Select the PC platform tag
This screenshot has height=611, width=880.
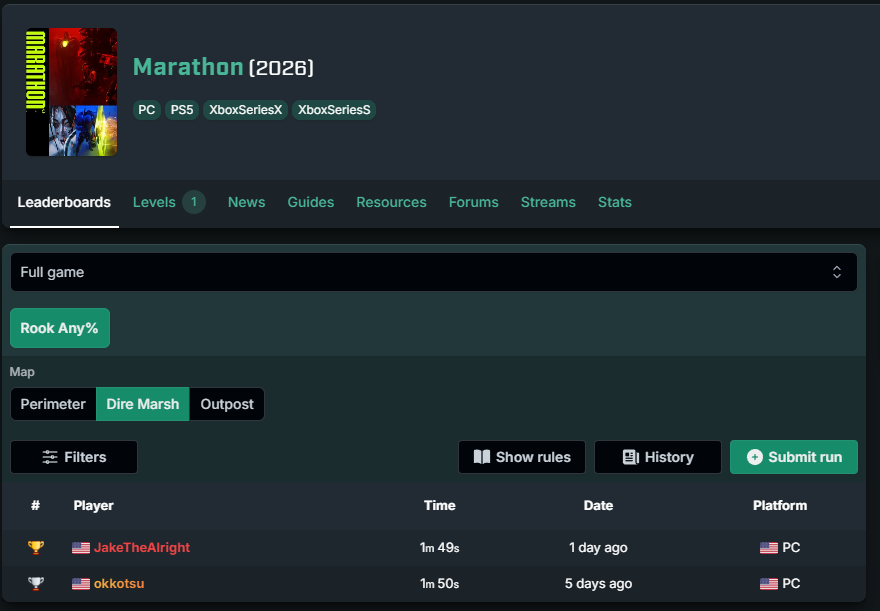tap(146, 110)
